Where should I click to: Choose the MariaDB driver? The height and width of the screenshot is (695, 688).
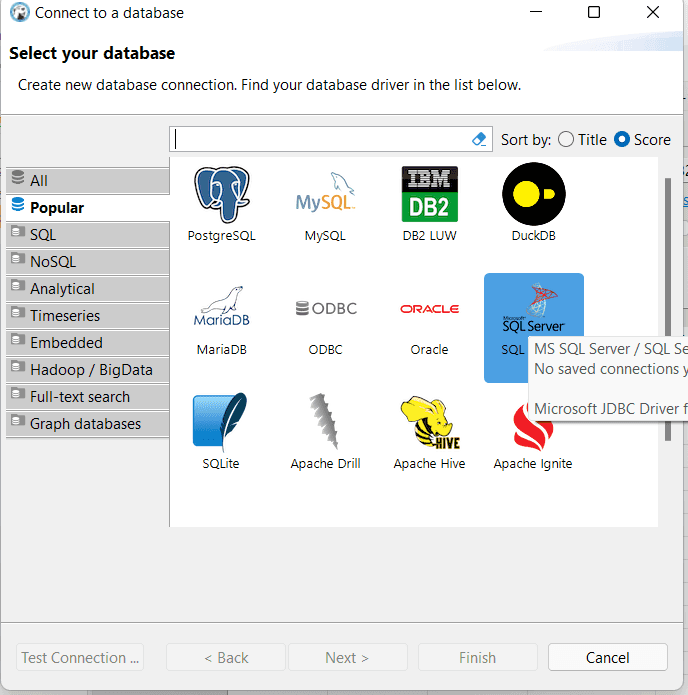[x=222, y=320]
